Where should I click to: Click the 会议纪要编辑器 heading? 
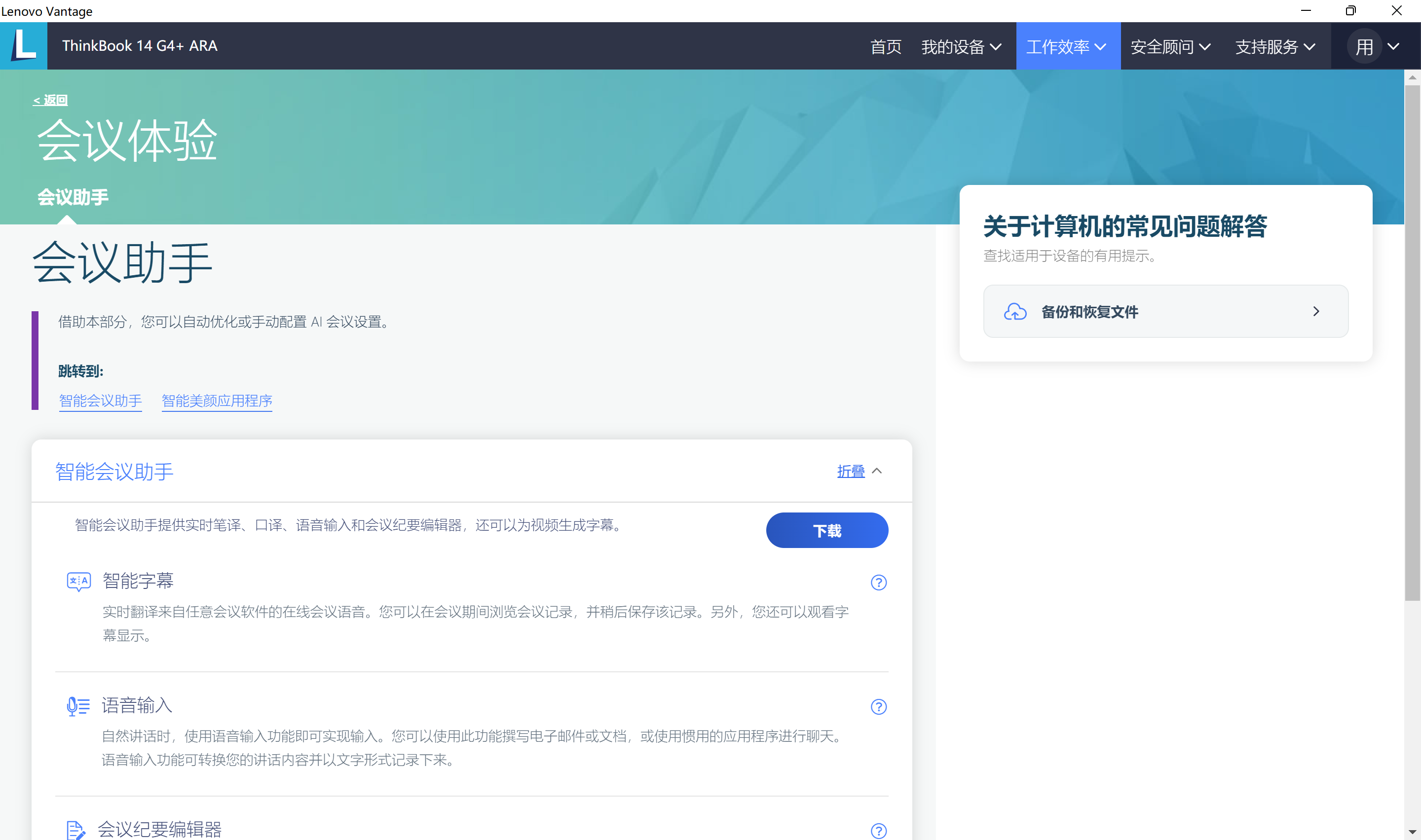(x=160, y=829)
